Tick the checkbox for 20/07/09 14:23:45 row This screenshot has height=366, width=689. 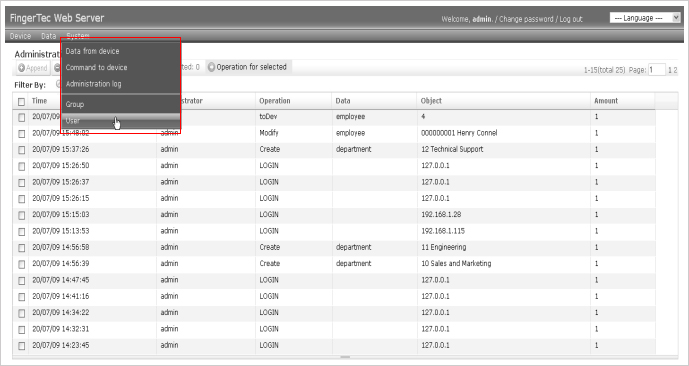pyautogui.click(x=22, y=346)
